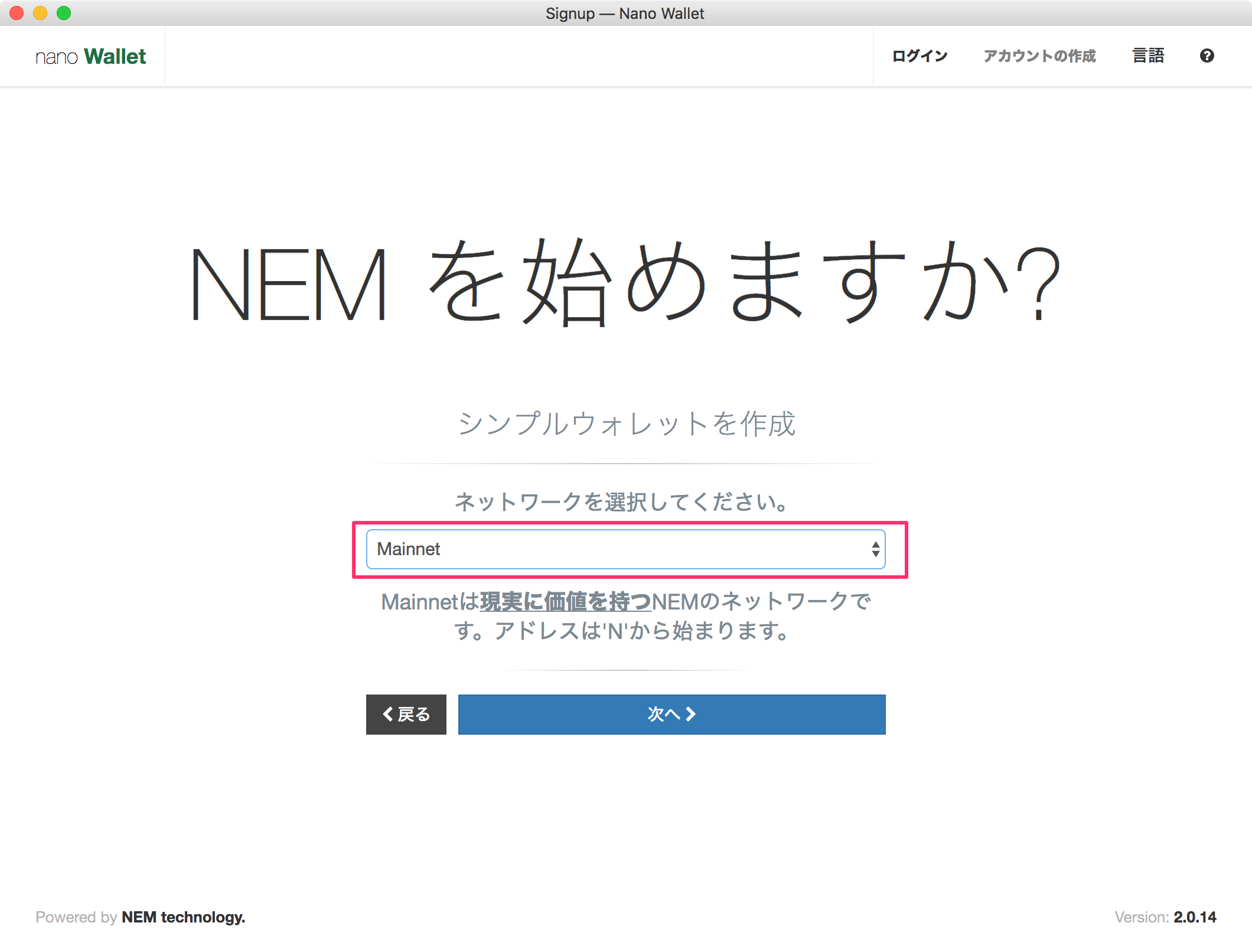Click the underlined 現実に価値を持つ text

(x=565, y=602)
